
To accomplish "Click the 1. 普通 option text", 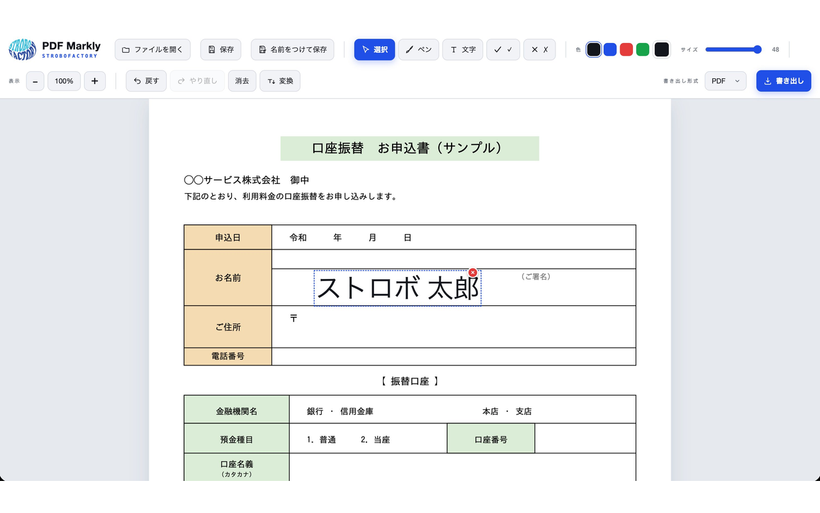I will [x=321, y=440].
